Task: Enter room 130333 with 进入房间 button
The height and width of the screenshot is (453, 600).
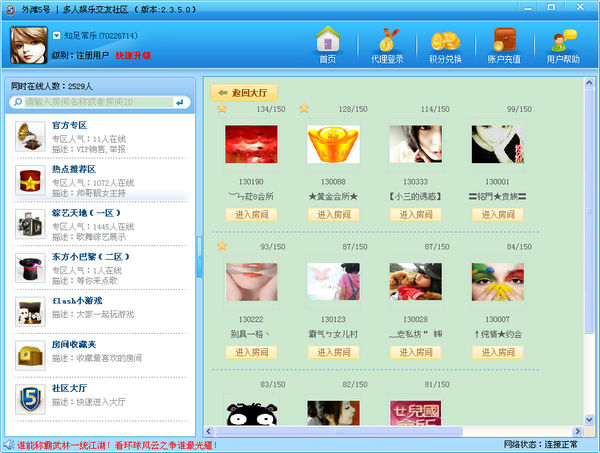Action: [x=416, y=215]
